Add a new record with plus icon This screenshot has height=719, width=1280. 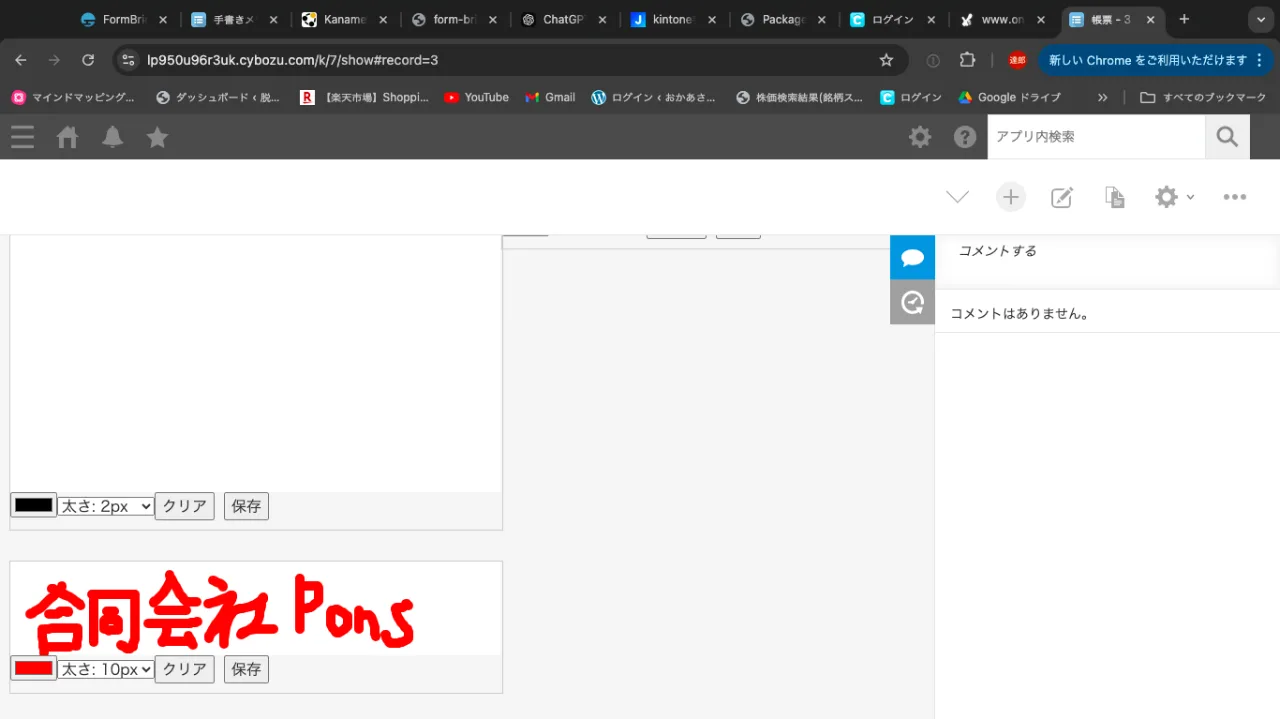pos(1011,197)
